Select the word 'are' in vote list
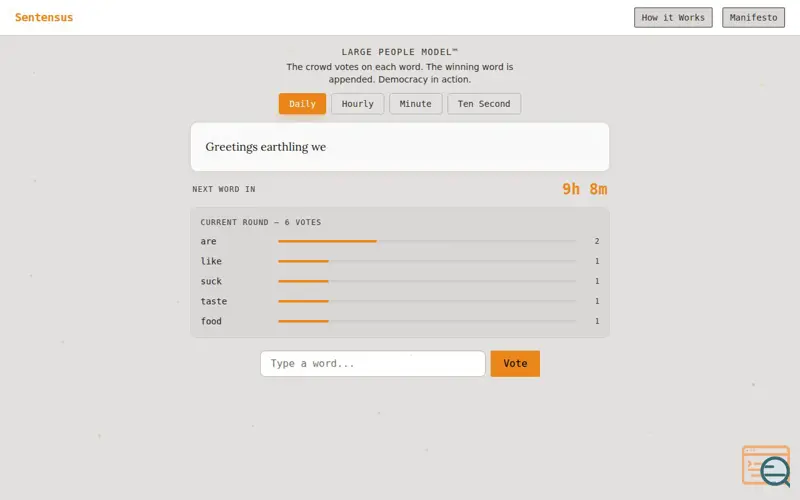 [208, 241]
